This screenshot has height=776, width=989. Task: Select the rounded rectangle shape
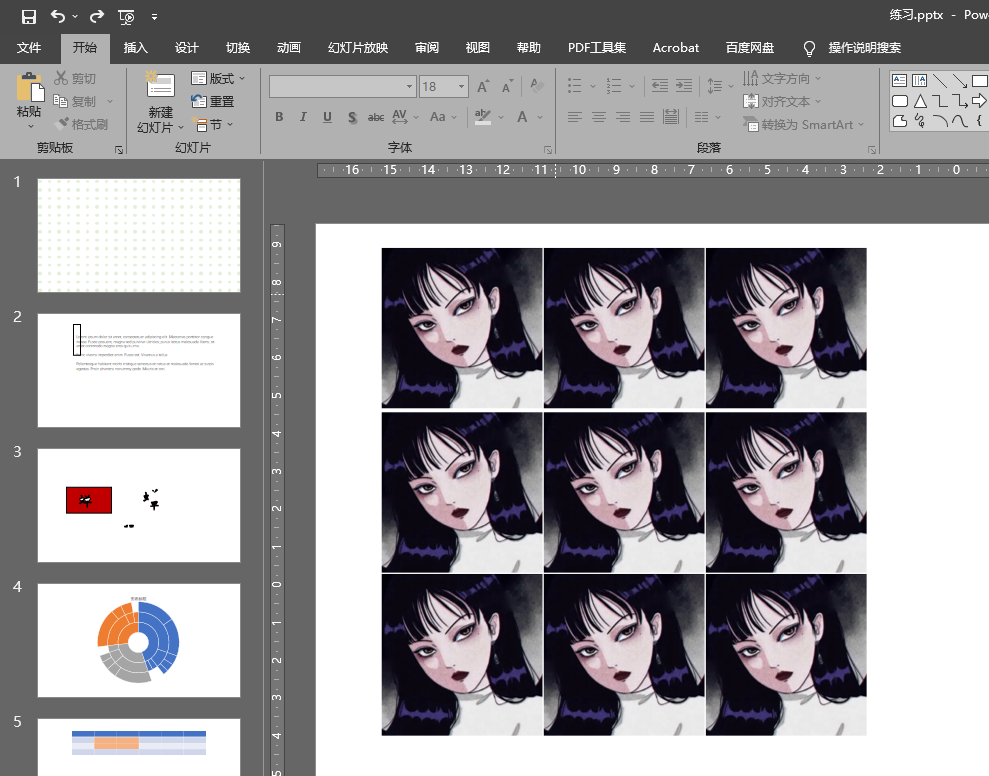click(899, 101)
